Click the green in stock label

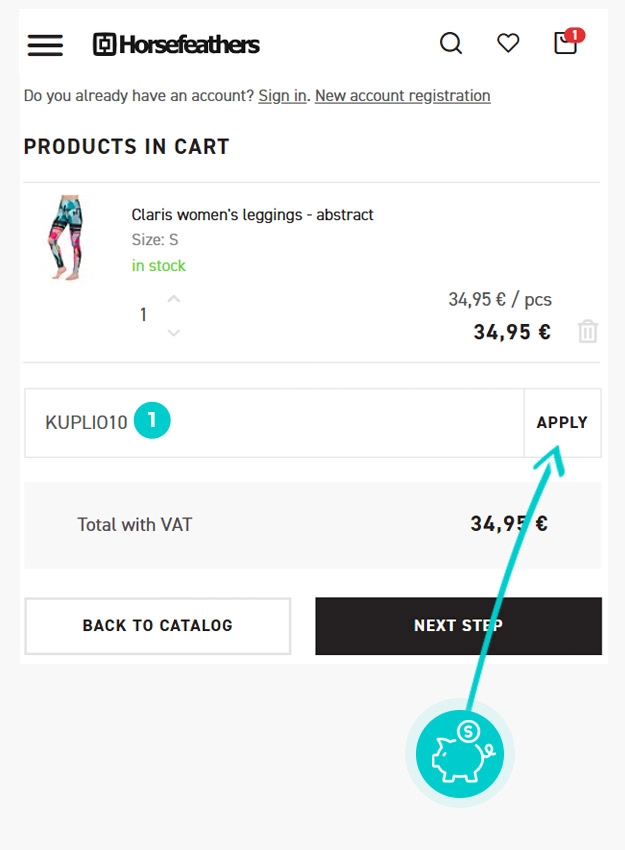(x=158, y=266)
